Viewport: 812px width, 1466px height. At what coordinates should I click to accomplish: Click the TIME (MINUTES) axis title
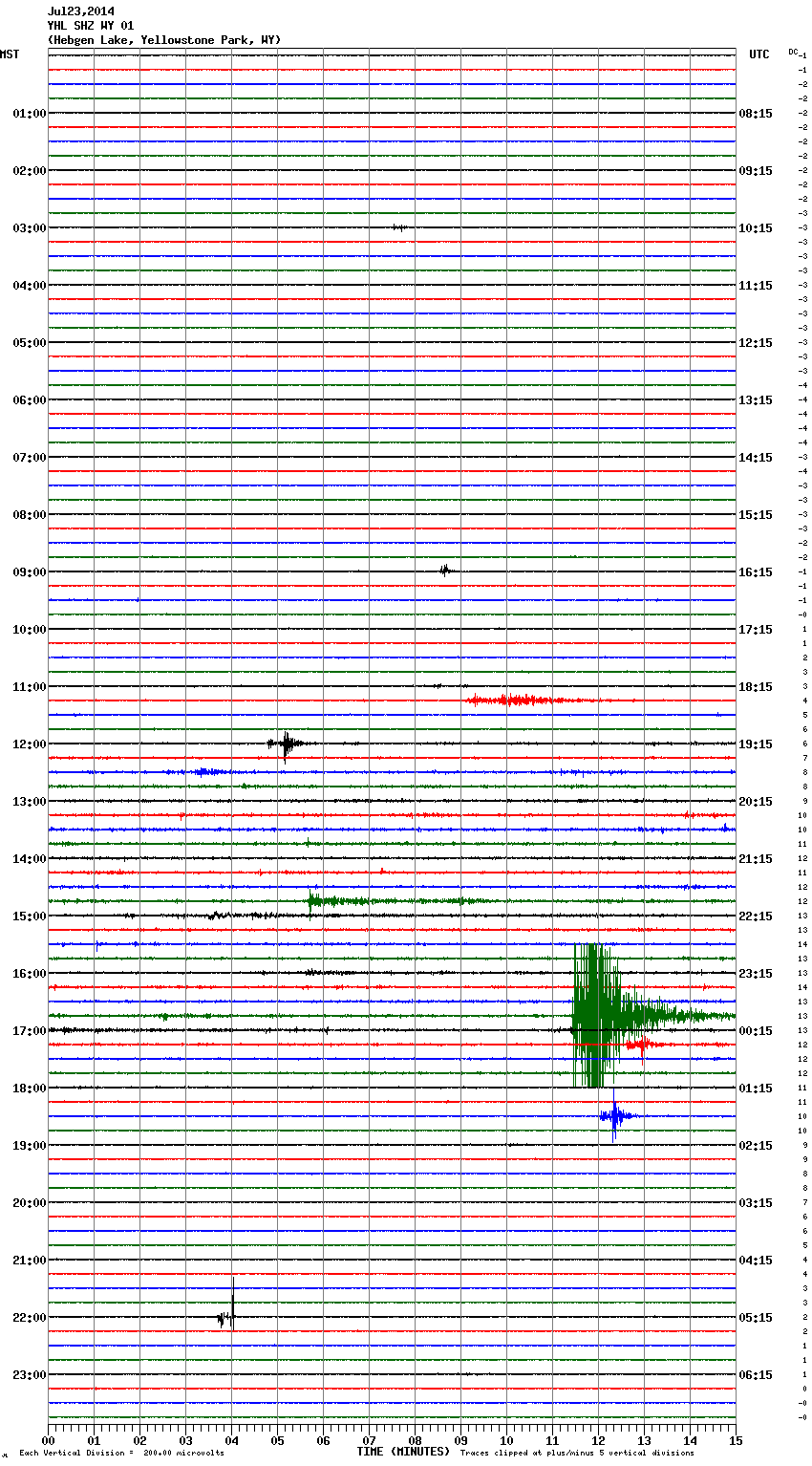(x=402, y=1452)
